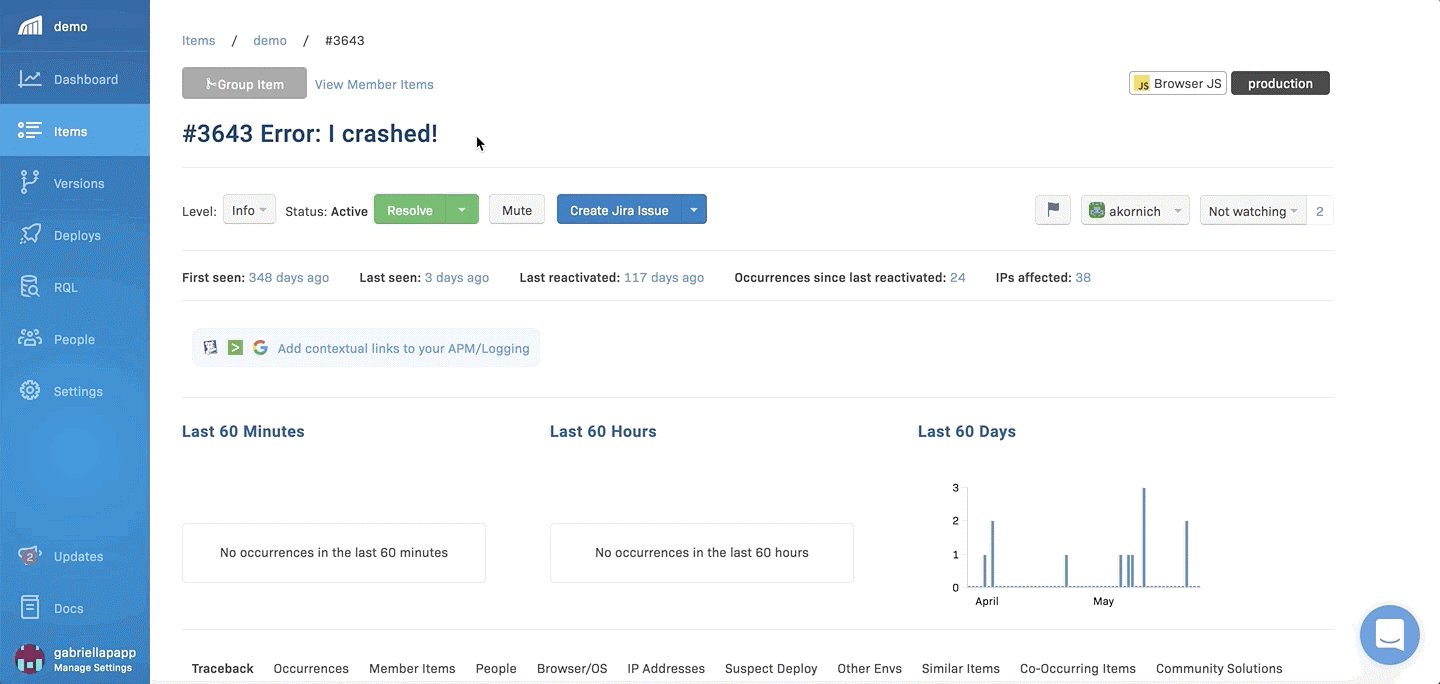The image size is (1440, 684).
Task: Open Deploys rocket icon
Action: point(30,235)
